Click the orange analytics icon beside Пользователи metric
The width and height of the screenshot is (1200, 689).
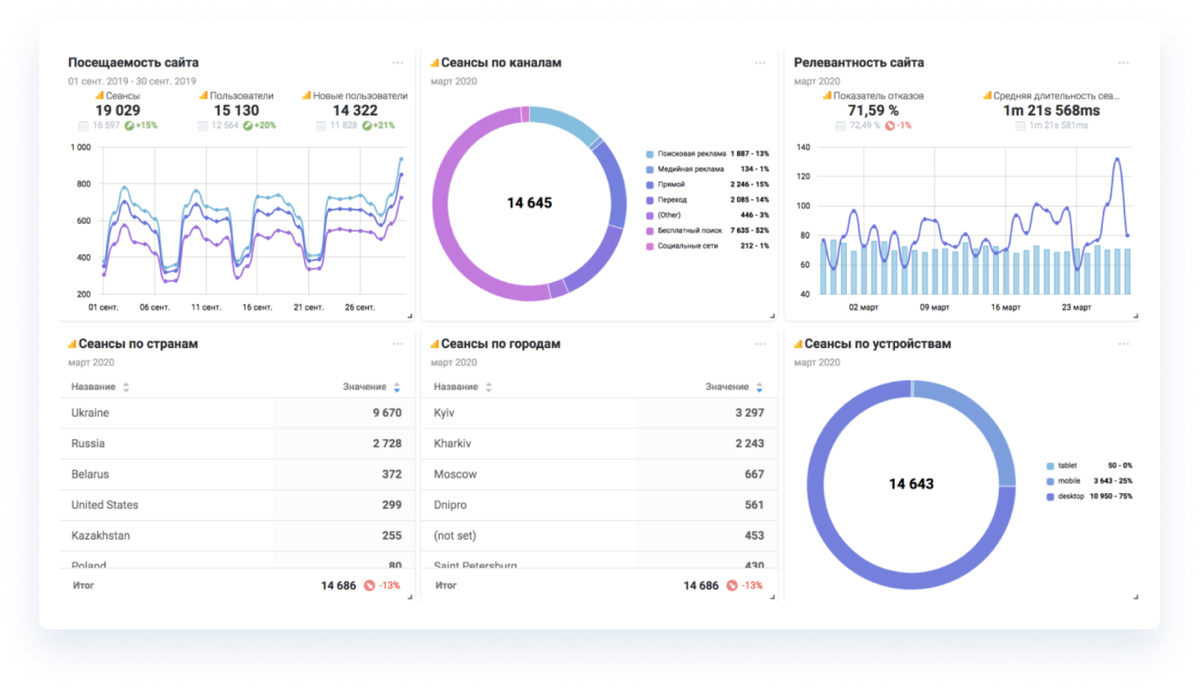pyautogui.click(x=204, y=96)
